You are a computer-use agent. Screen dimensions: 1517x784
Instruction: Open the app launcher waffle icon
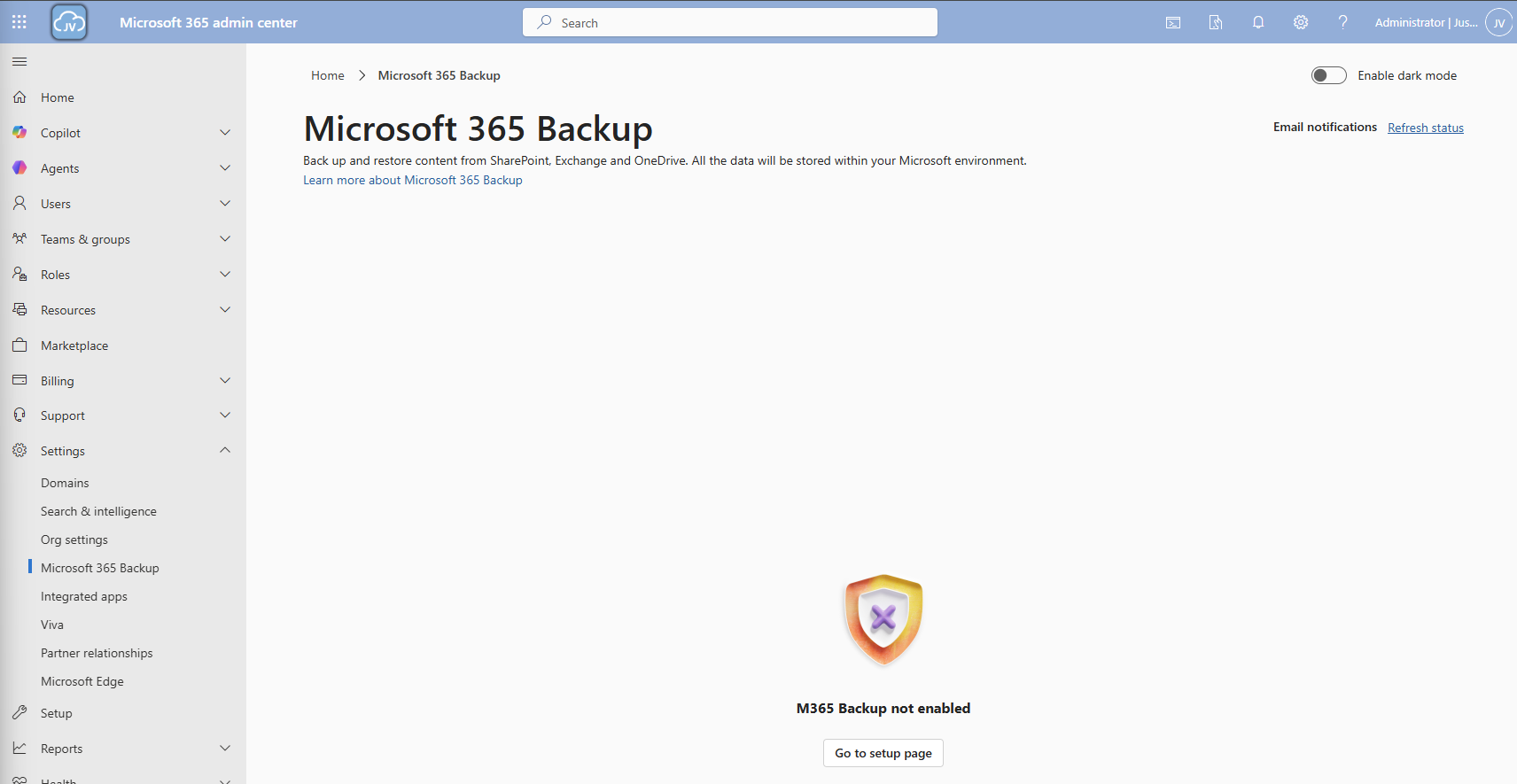pyautogui.click(x=19, y=22)
